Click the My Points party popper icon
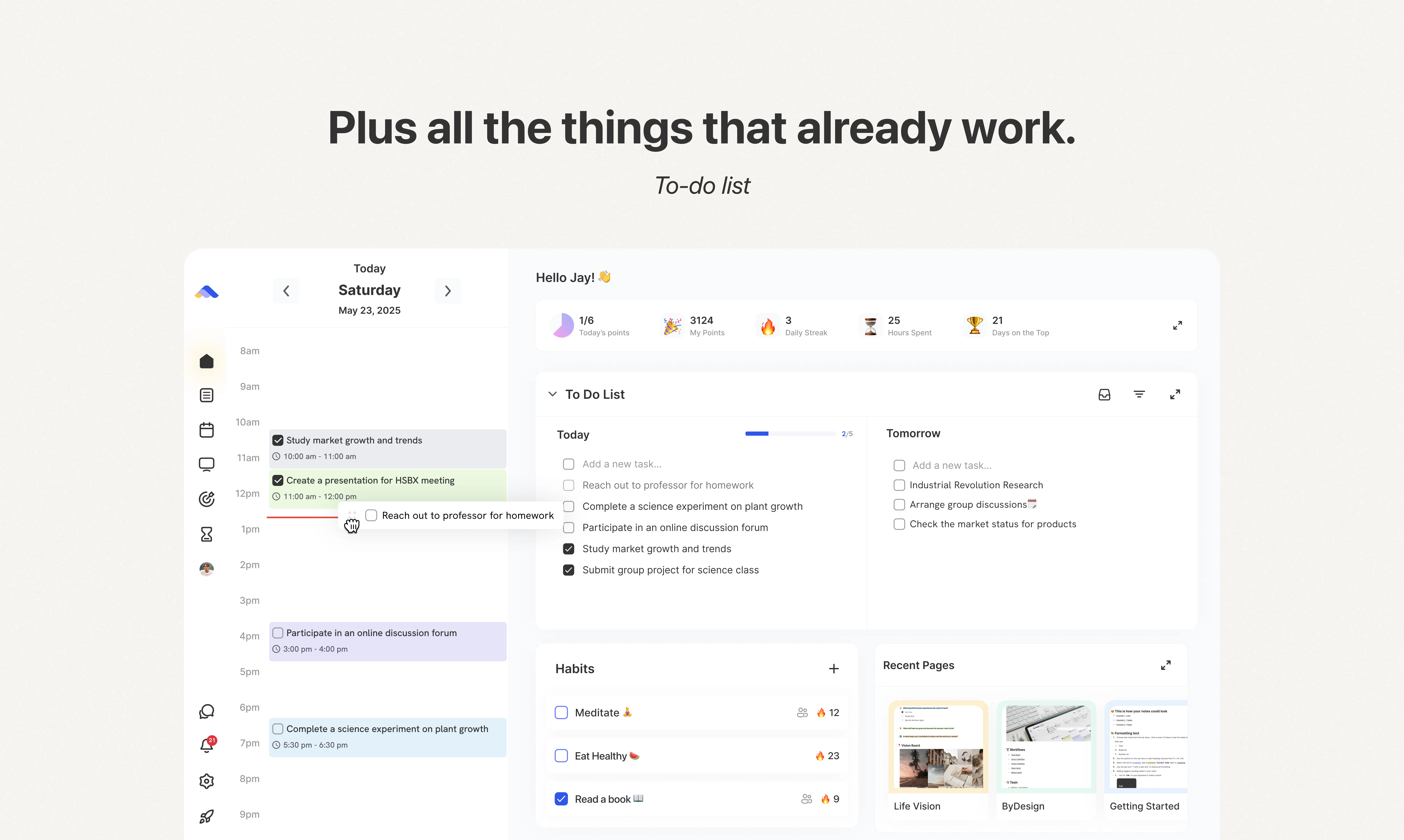 (673, 326)
